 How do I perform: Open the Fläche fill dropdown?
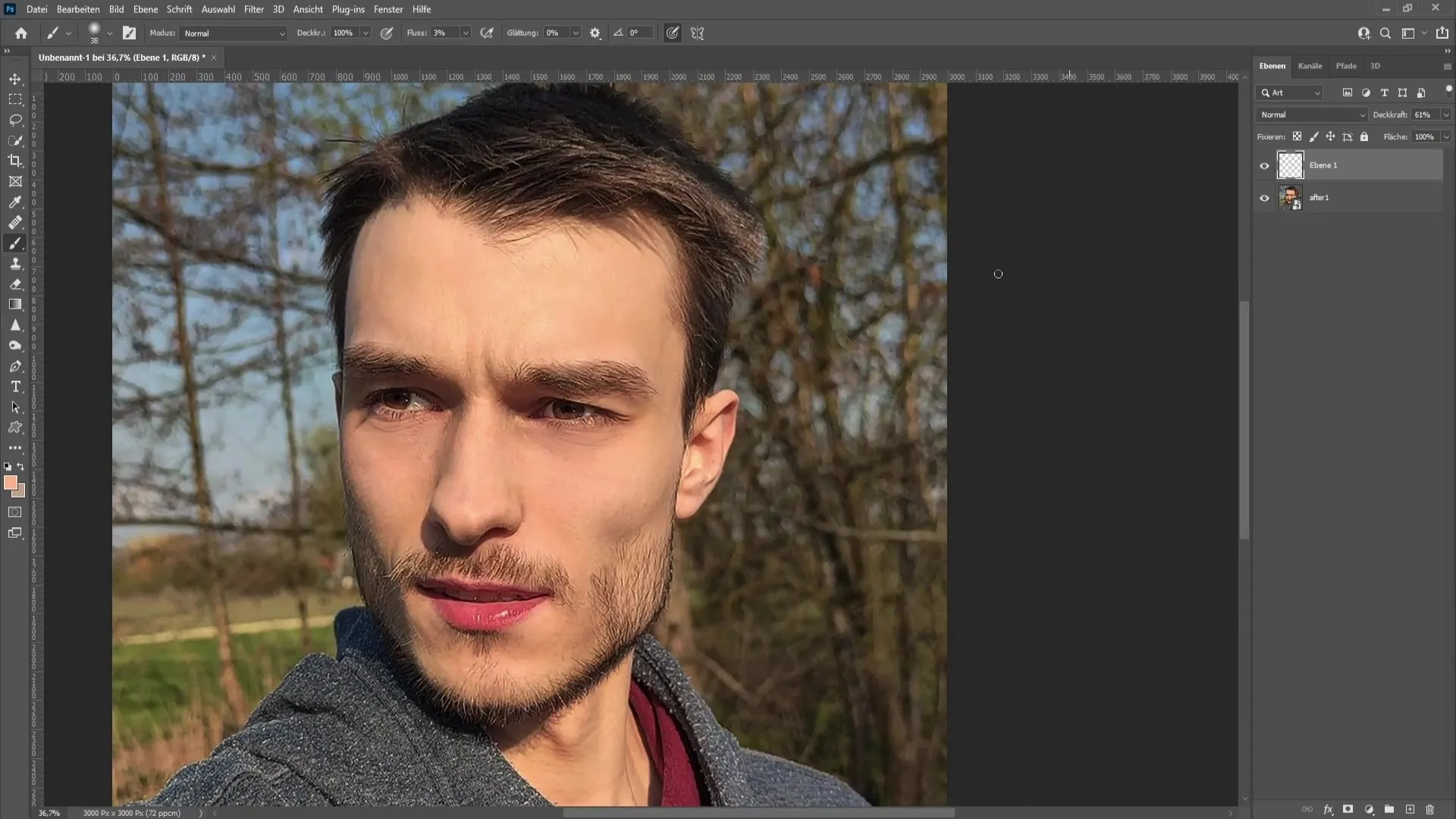point(1446,137)
